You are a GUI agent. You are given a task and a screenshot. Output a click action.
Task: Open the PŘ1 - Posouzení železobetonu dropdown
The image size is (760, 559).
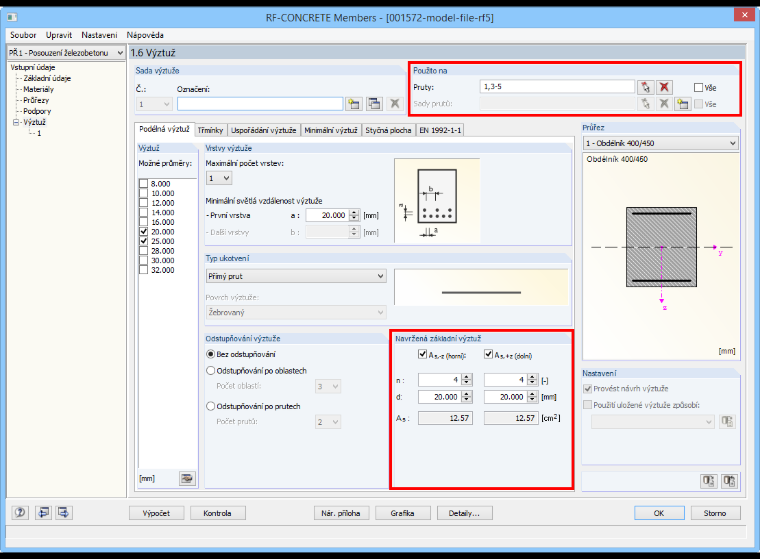(66, 53)
